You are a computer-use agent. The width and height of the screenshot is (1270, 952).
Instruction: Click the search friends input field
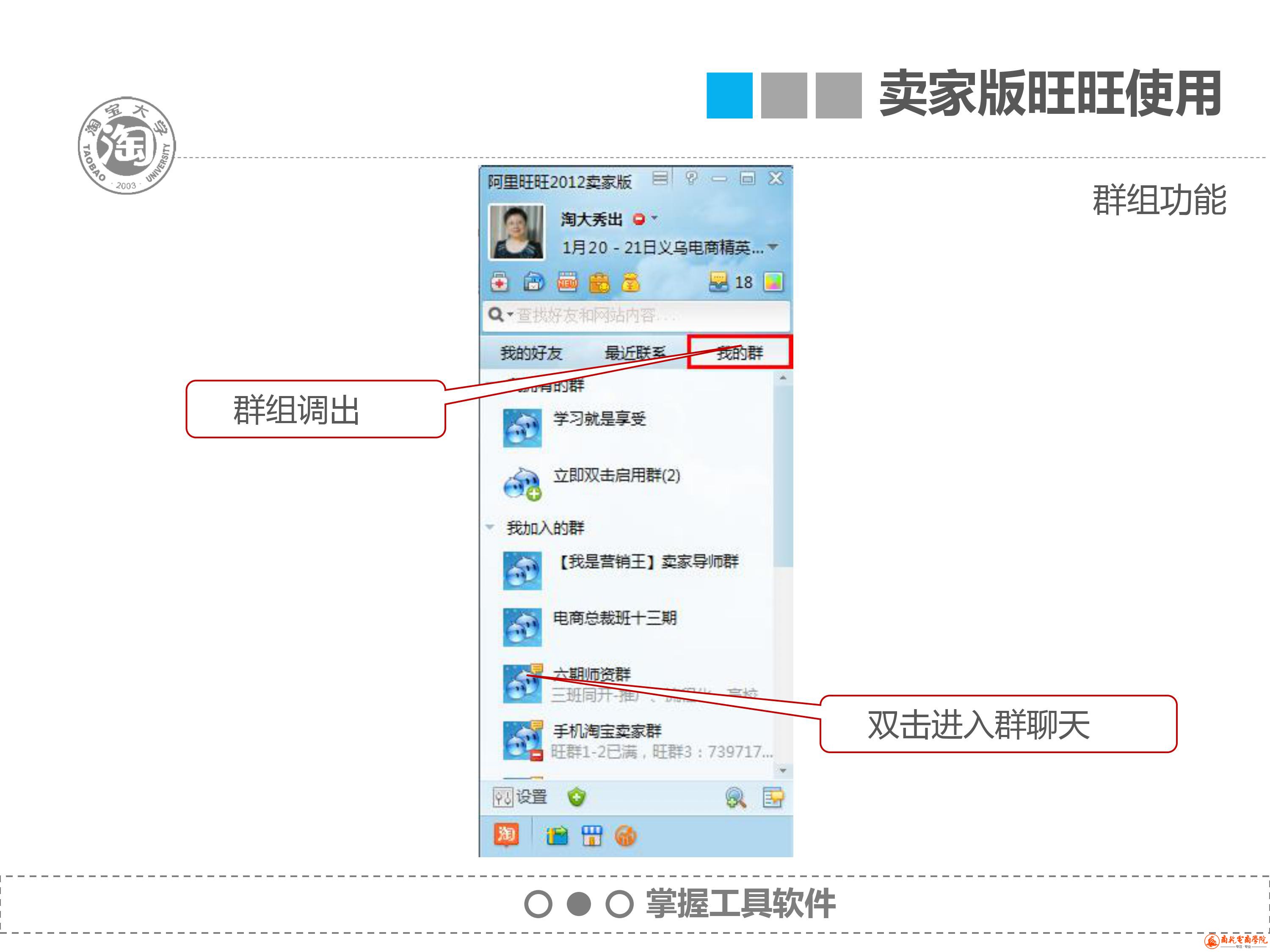(x=636, y=316)
